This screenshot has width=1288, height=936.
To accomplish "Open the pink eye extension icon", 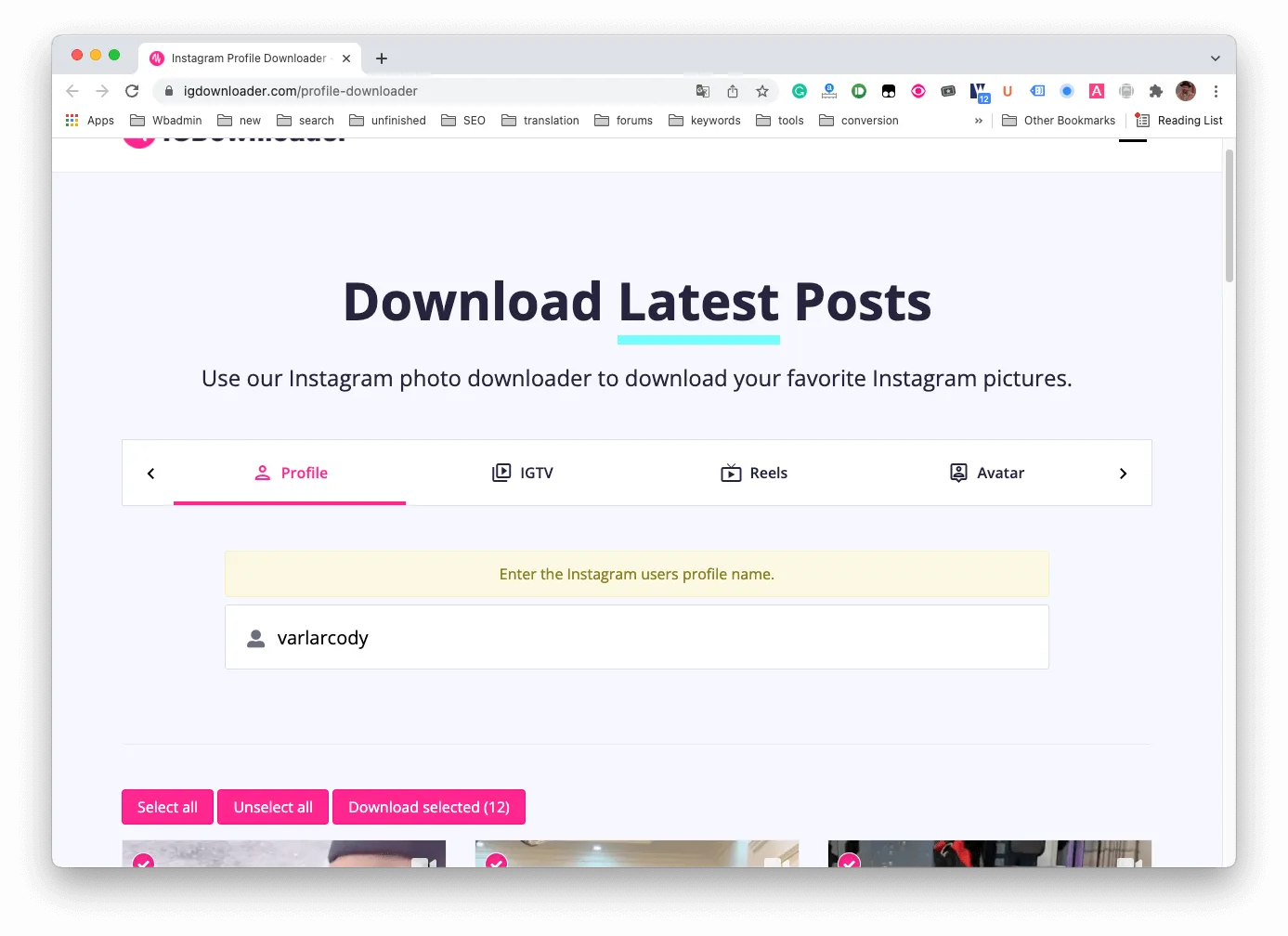I will pos(918,91).
